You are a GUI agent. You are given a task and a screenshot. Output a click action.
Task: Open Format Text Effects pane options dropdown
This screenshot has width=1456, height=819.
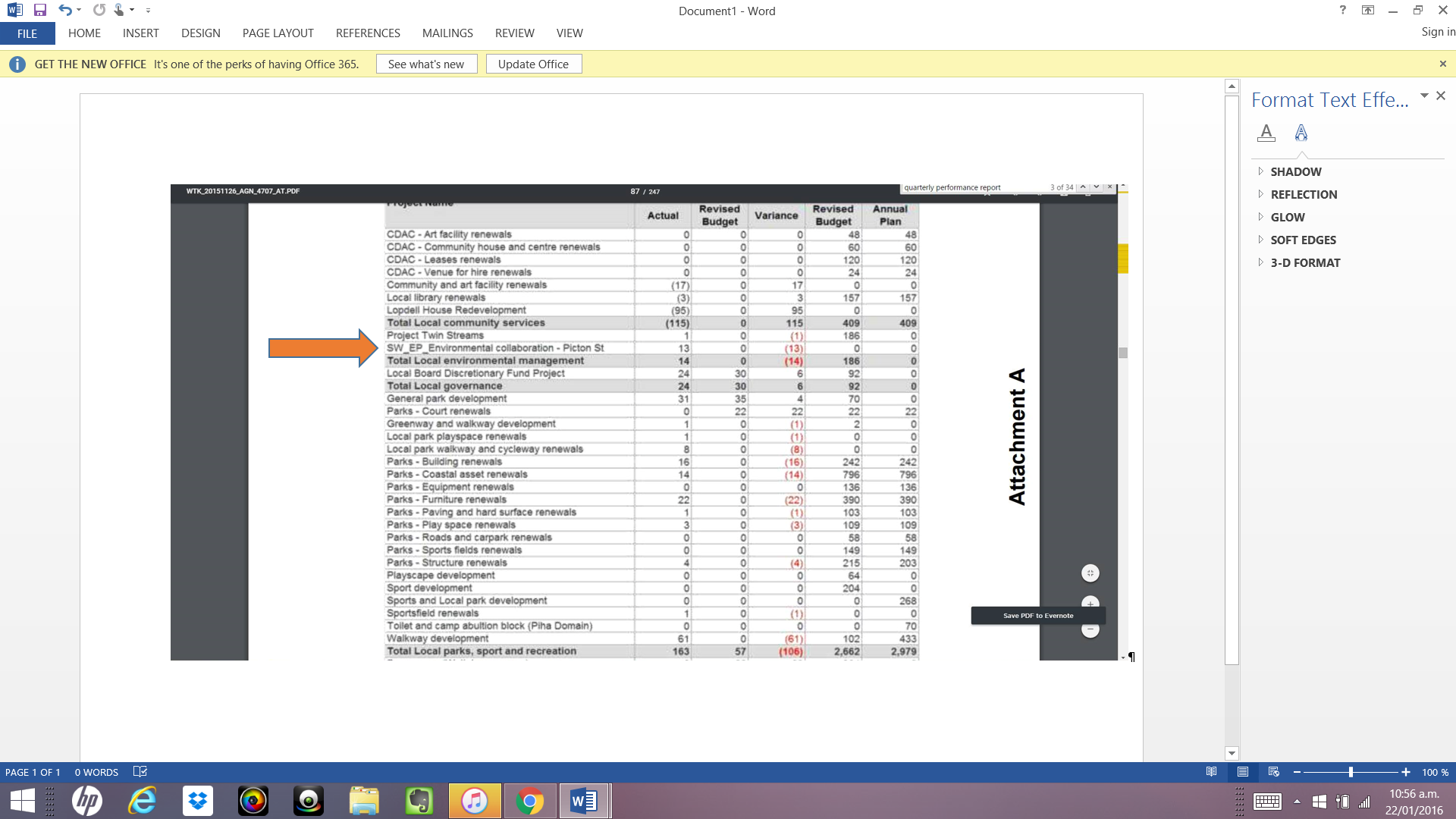pos(1424,96)
